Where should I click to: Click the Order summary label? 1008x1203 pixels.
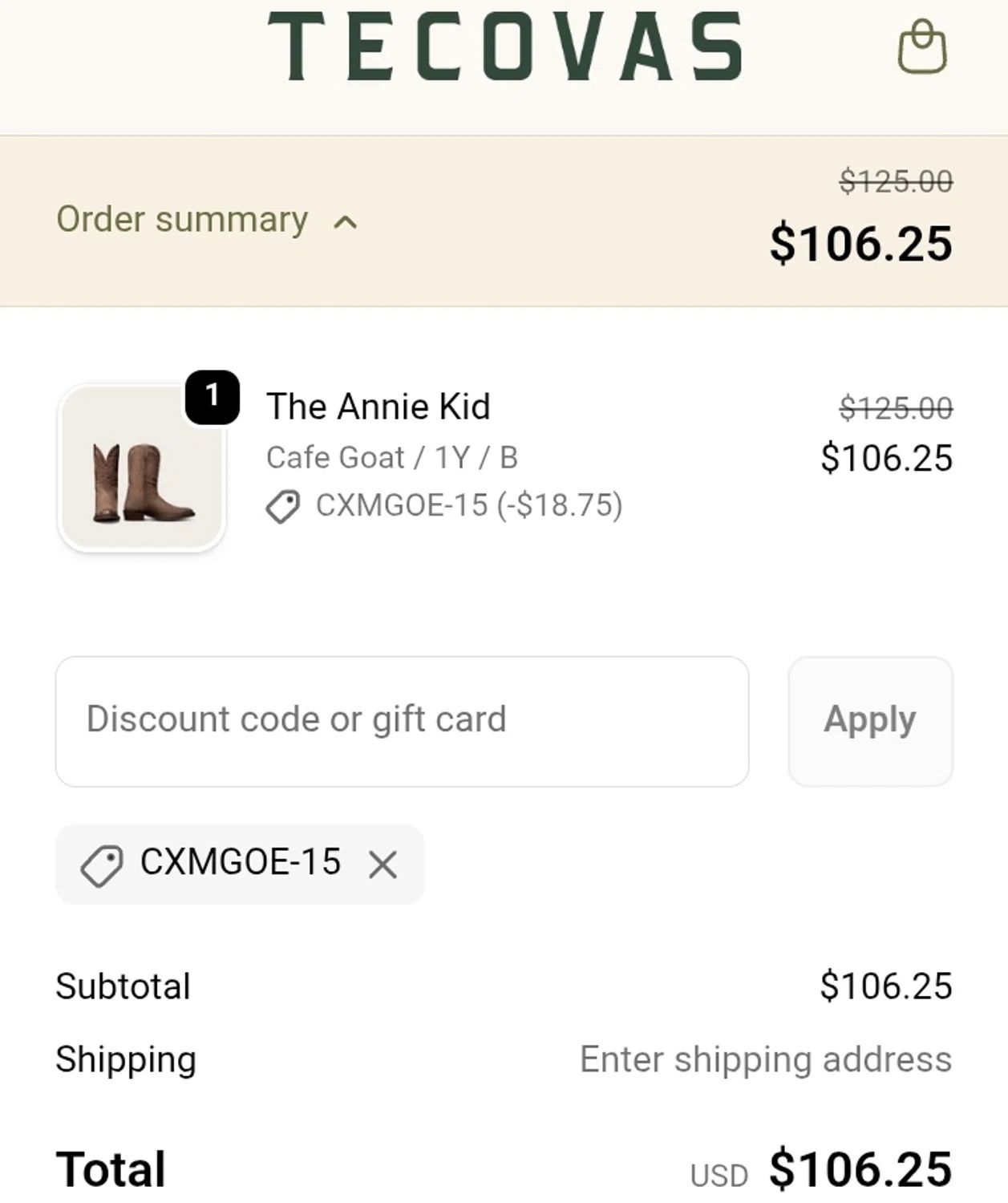[x=182, y=220]
